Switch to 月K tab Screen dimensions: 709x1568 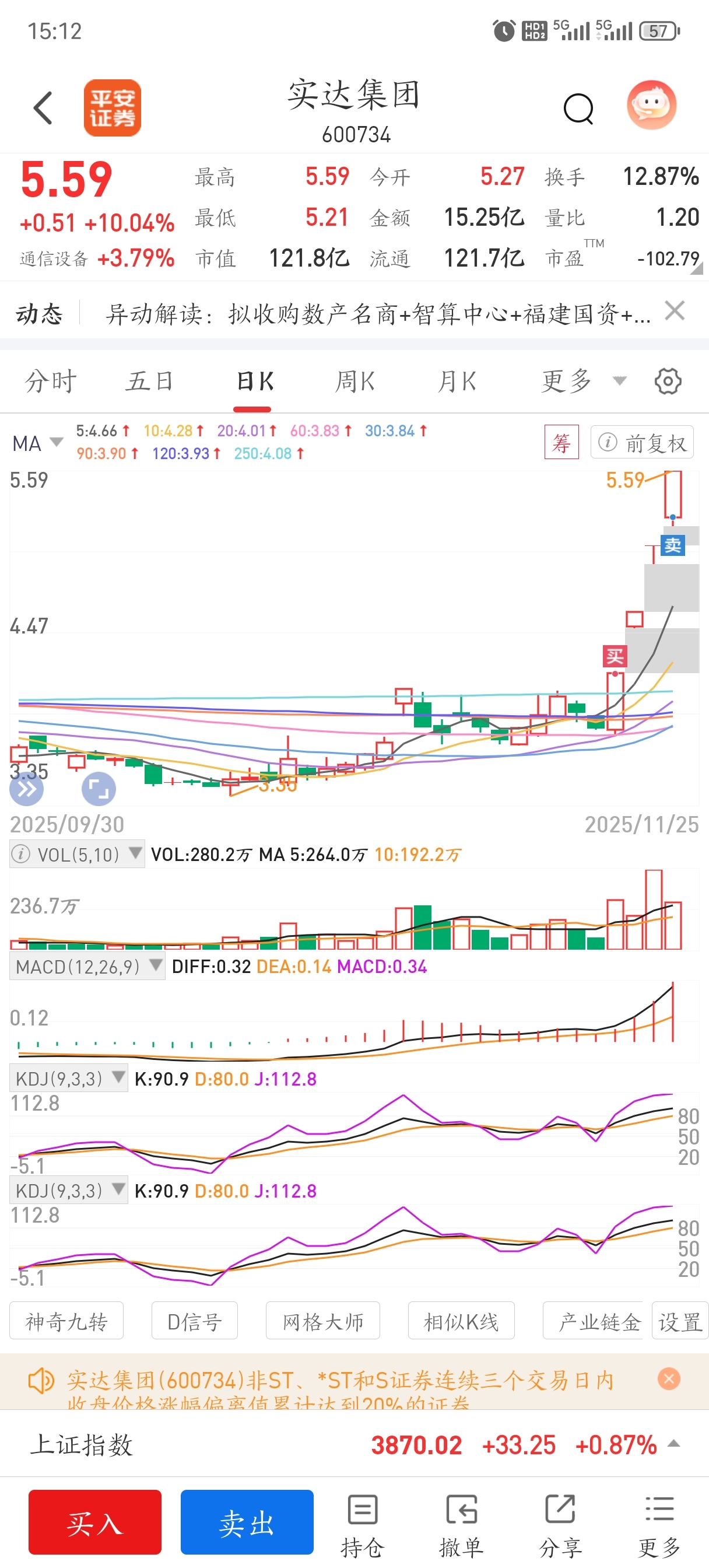click(x=457, y=381)
